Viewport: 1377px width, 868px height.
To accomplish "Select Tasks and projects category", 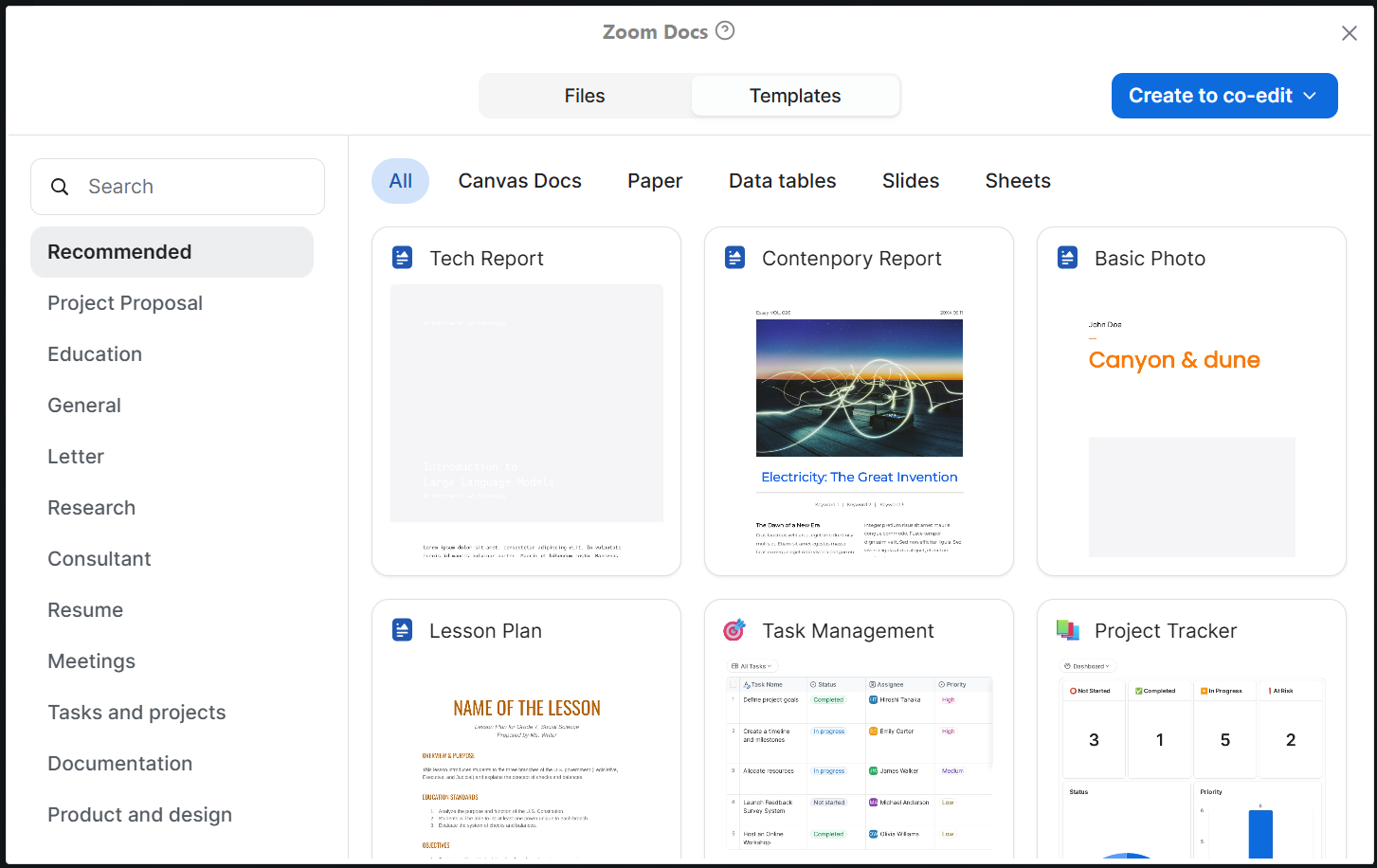I will click(172, 713).
